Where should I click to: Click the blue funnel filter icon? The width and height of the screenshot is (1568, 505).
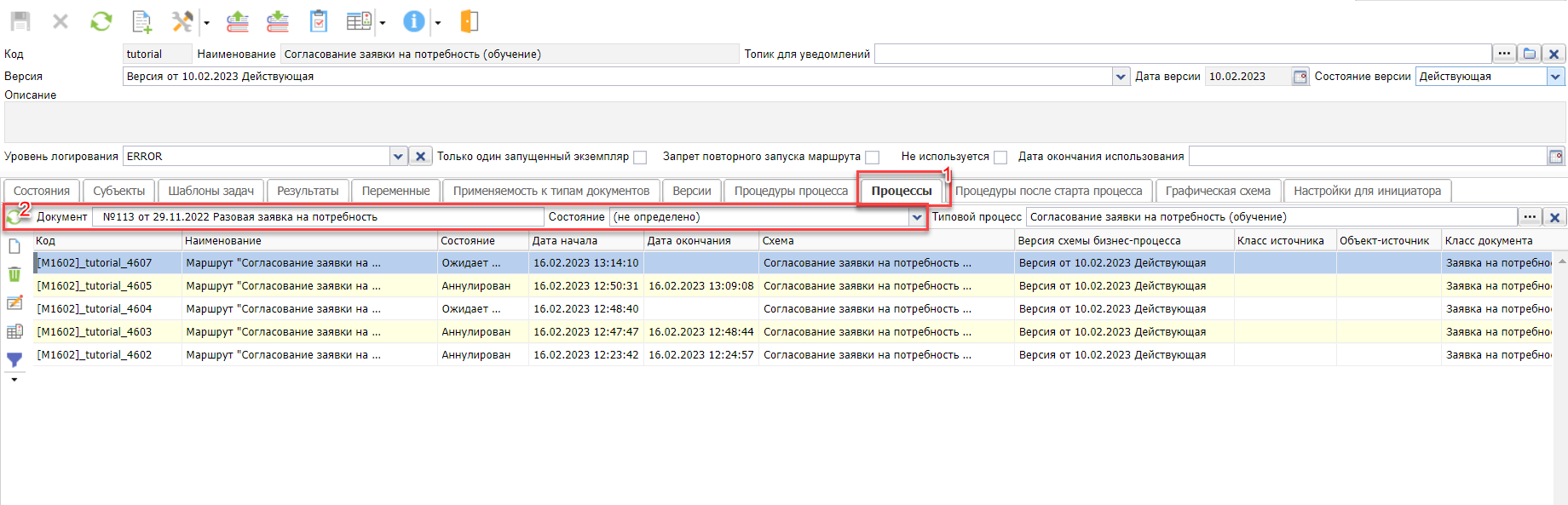14,360
